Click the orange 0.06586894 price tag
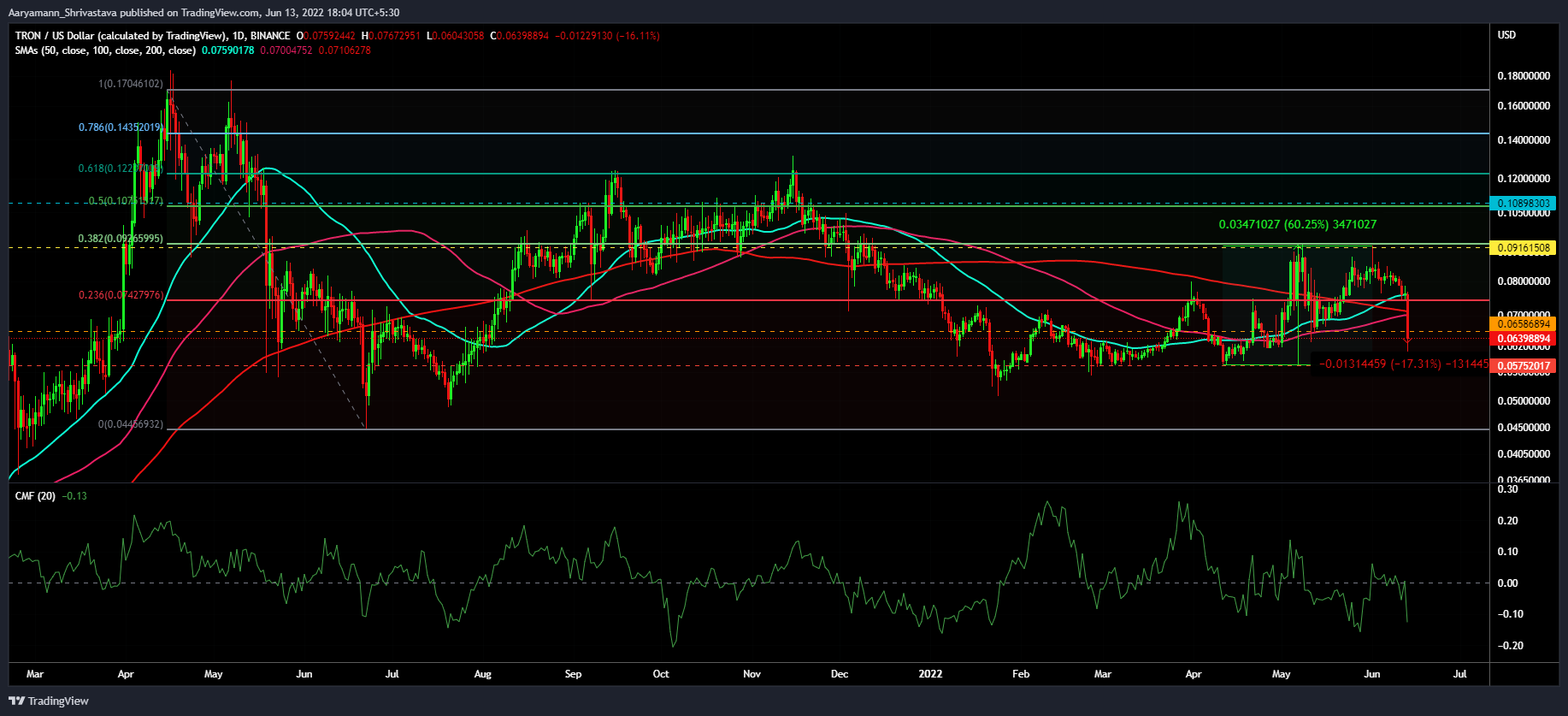The width and height of the screenshot is (1568, 716). pos(1523,324)
